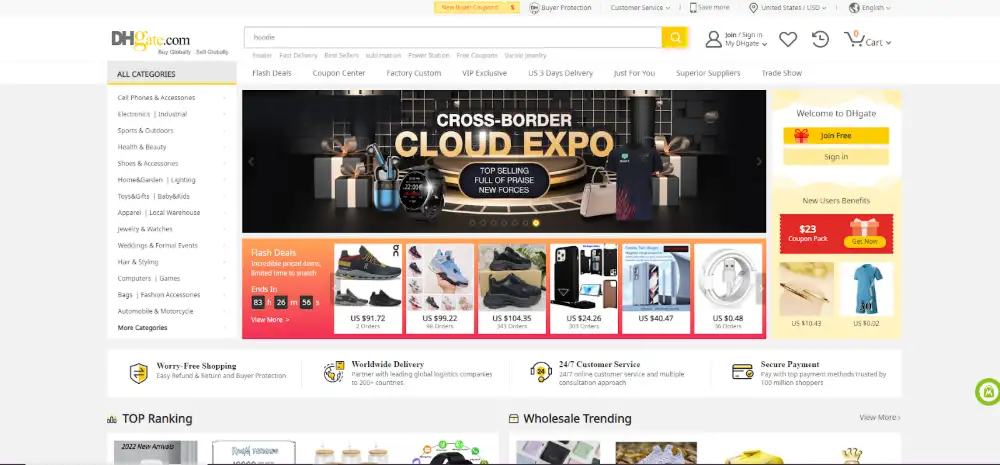Click the Fast Delivery search suggestion
Screen dimensions: 1000x465
pos(298,55)
